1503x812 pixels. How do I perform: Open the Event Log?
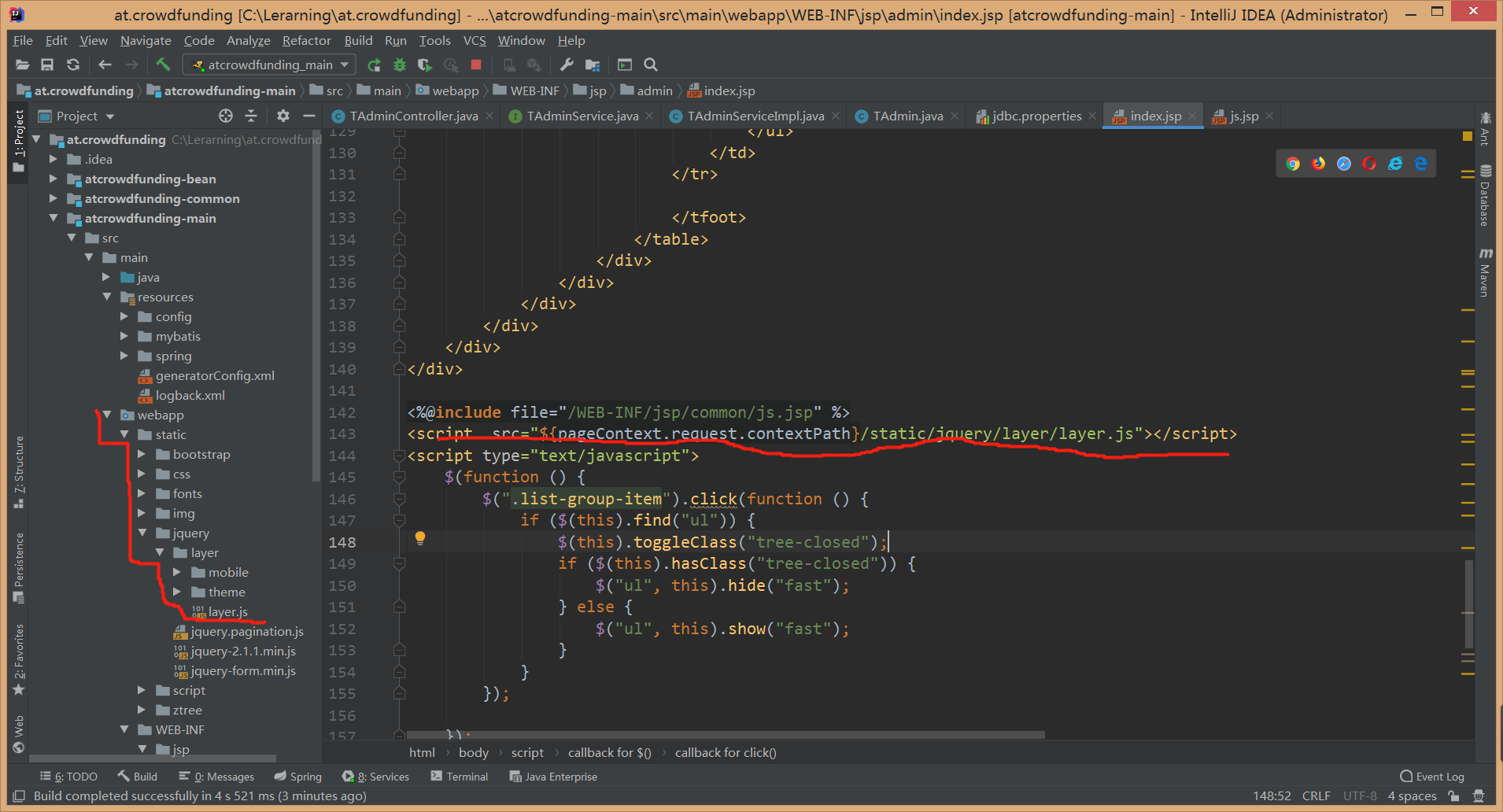[1432, 777]
